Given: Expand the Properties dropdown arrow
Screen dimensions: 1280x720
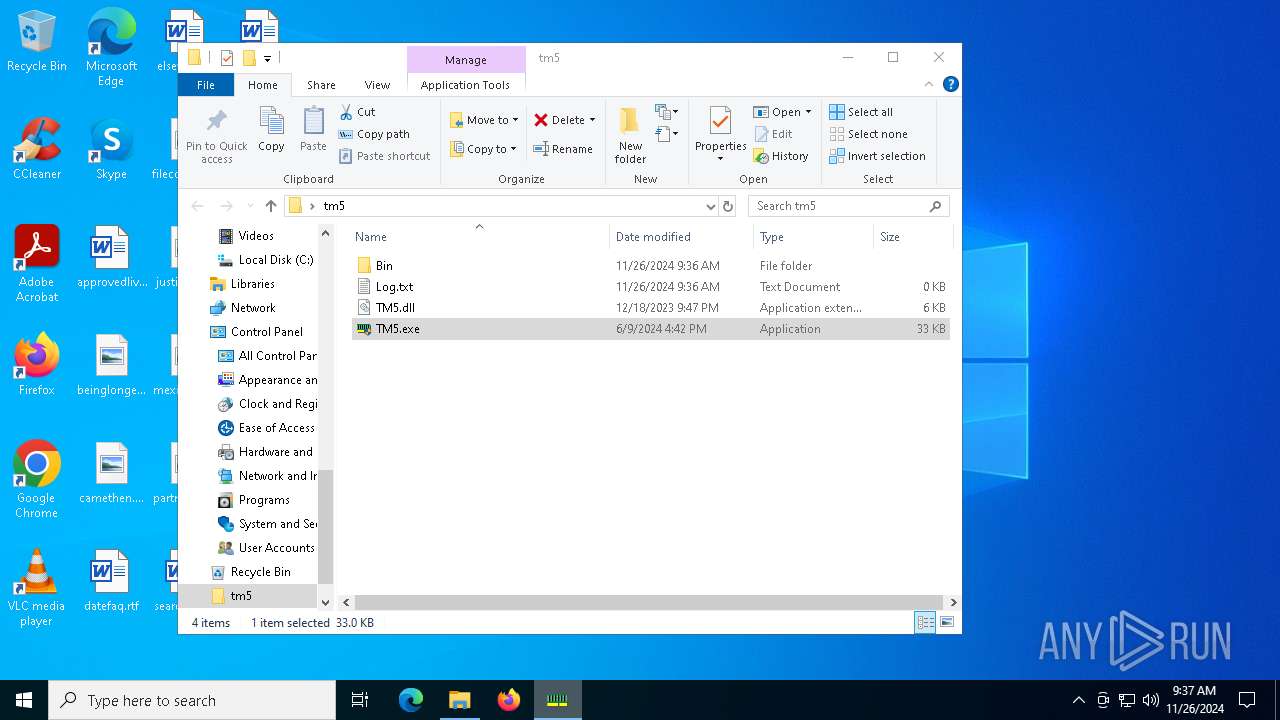Looking at the screenshot, I should point(720,159).
